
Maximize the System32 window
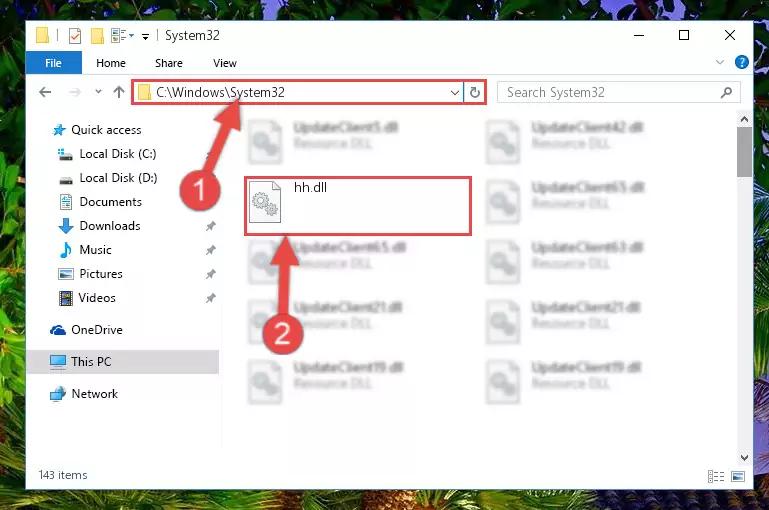[x=684, y=35]
